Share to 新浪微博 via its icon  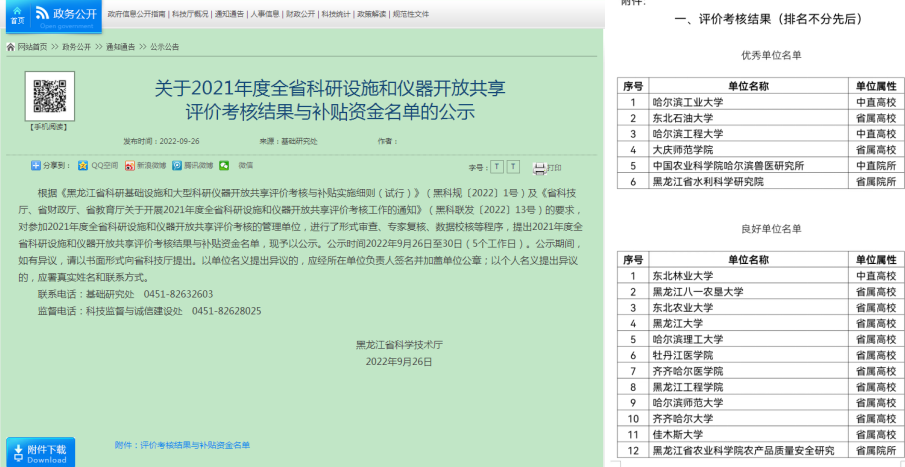(x=129, y=165)
